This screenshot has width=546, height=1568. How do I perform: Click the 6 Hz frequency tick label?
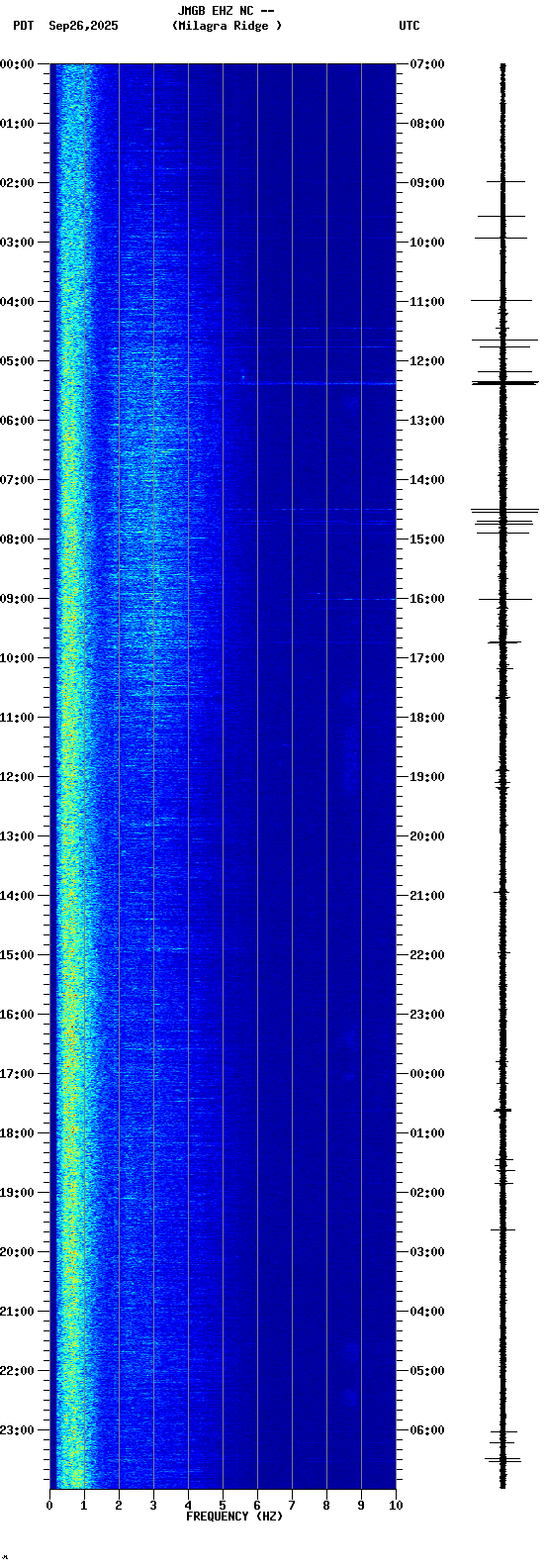[257, 1506]
